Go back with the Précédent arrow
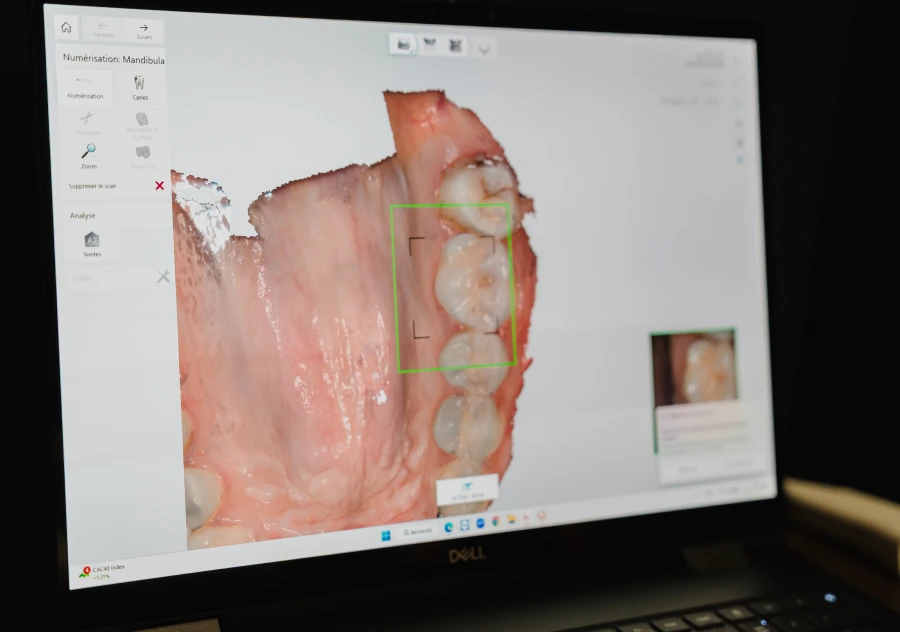The width and height of the screenshot is (900, 632). pyautogui.click(x=102, y=30)
